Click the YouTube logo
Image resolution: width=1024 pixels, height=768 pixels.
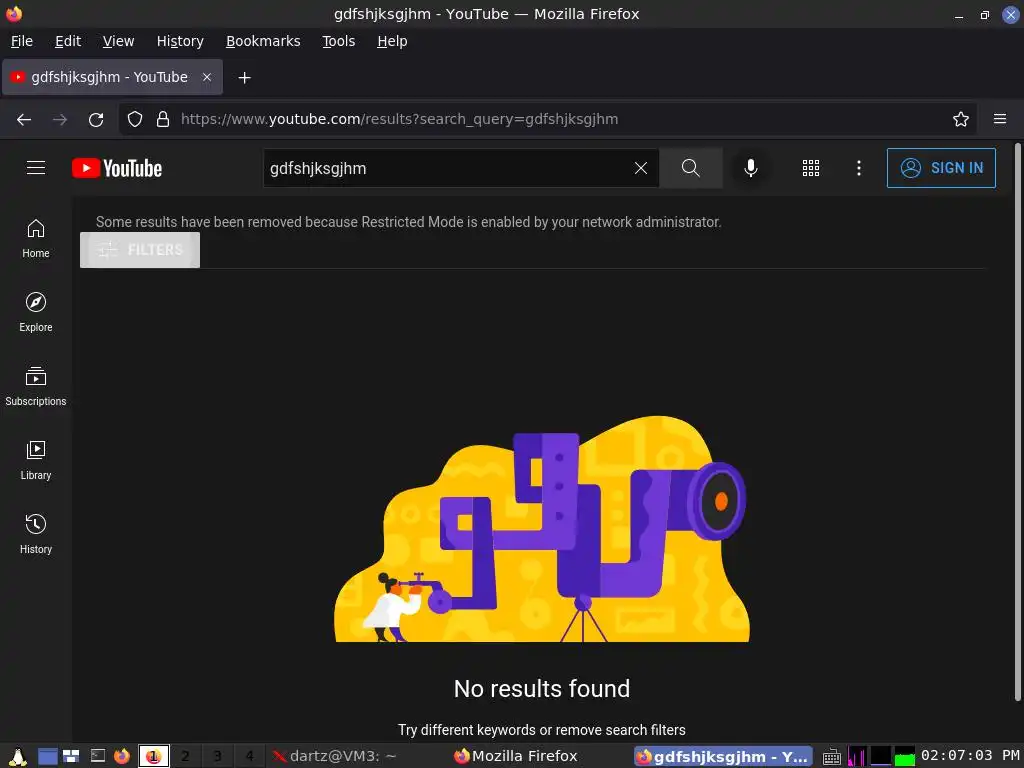click(117, 168)
